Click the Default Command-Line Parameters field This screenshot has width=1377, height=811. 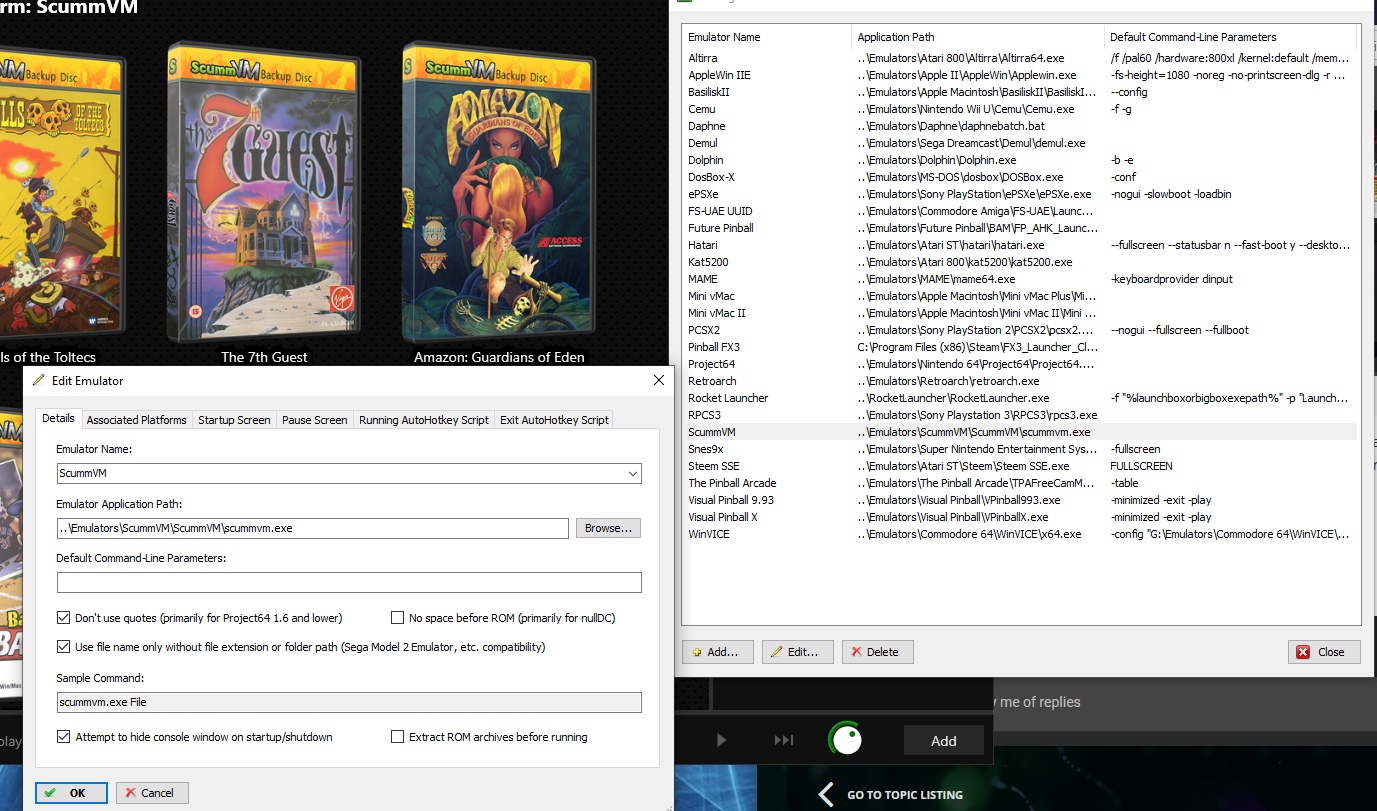(x=349, y=582)
